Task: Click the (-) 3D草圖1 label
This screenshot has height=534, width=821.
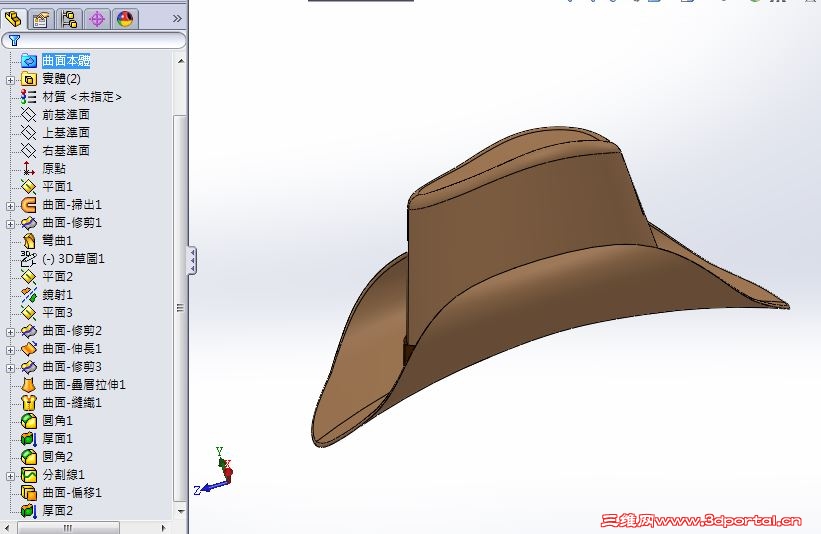Action: click(73, 259)
